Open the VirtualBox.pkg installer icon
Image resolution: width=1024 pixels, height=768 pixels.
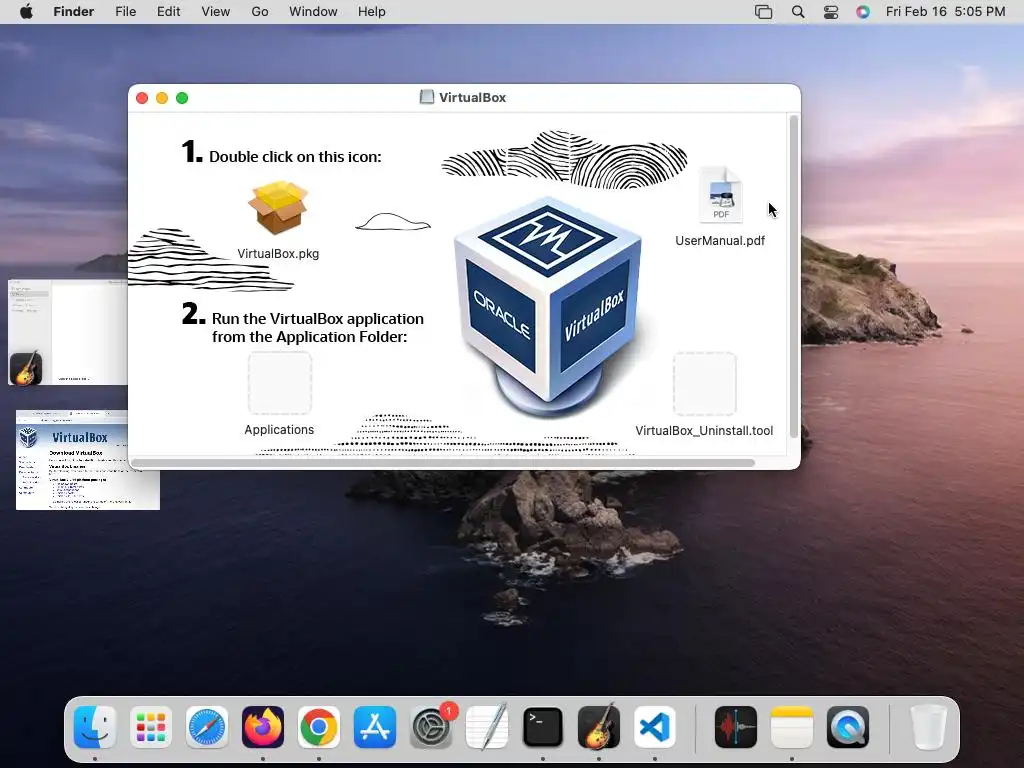click(278, 208)
